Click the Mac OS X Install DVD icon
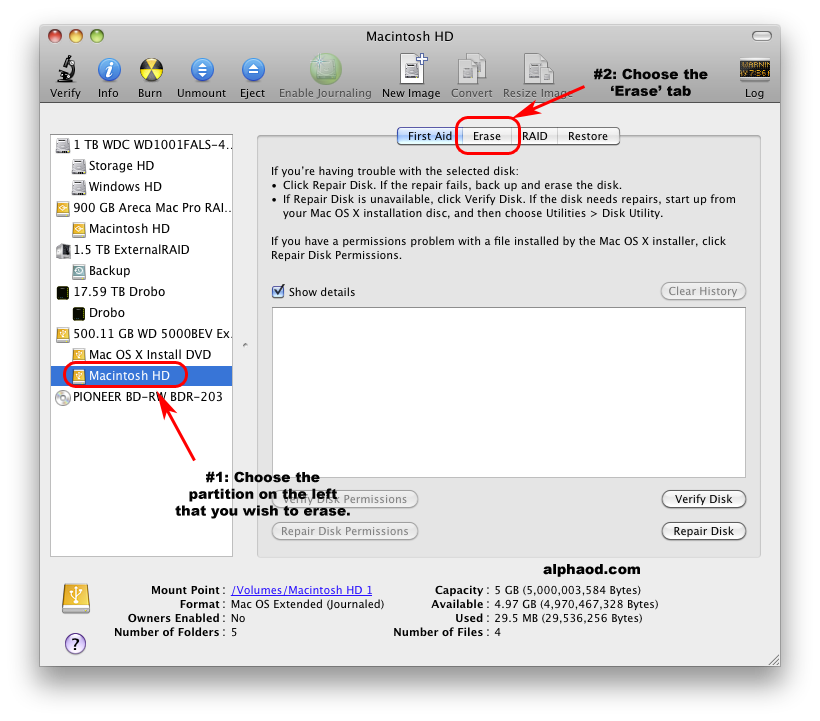 (78, 355)
